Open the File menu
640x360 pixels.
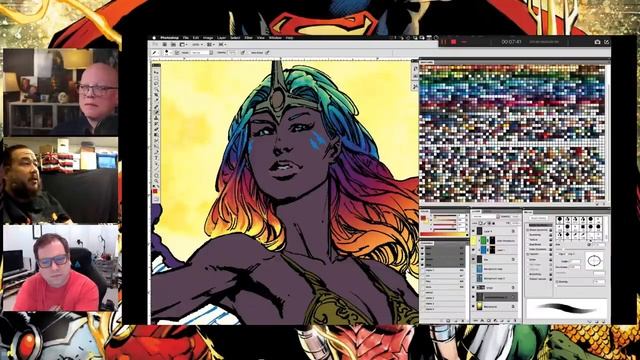pyautogui.click(x=186, y=38)
